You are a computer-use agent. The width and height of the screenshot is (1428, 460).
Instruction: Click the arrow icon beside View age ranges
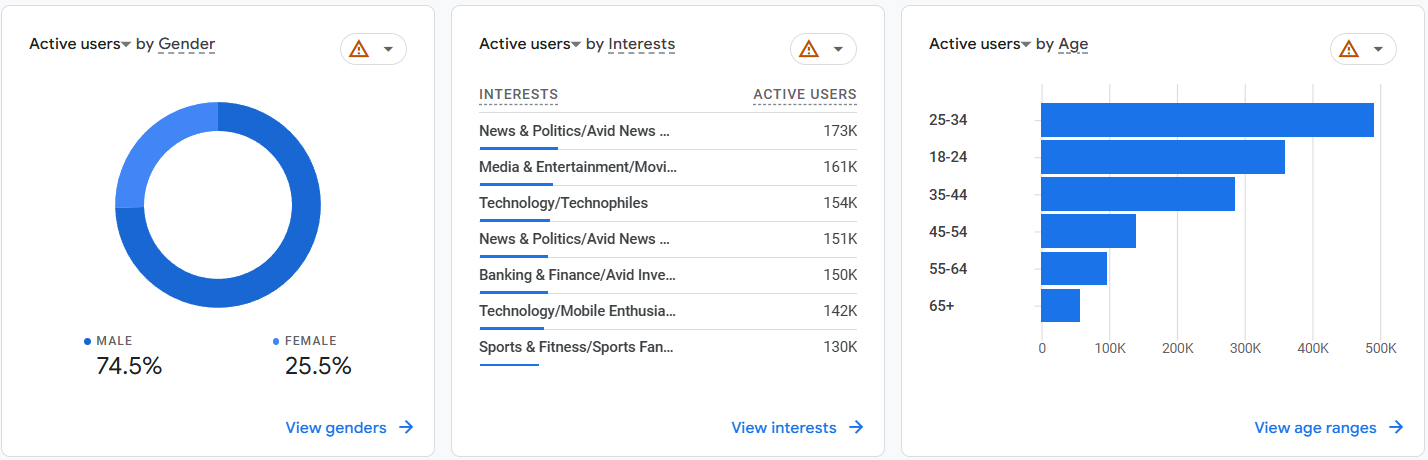(1396, 428)
